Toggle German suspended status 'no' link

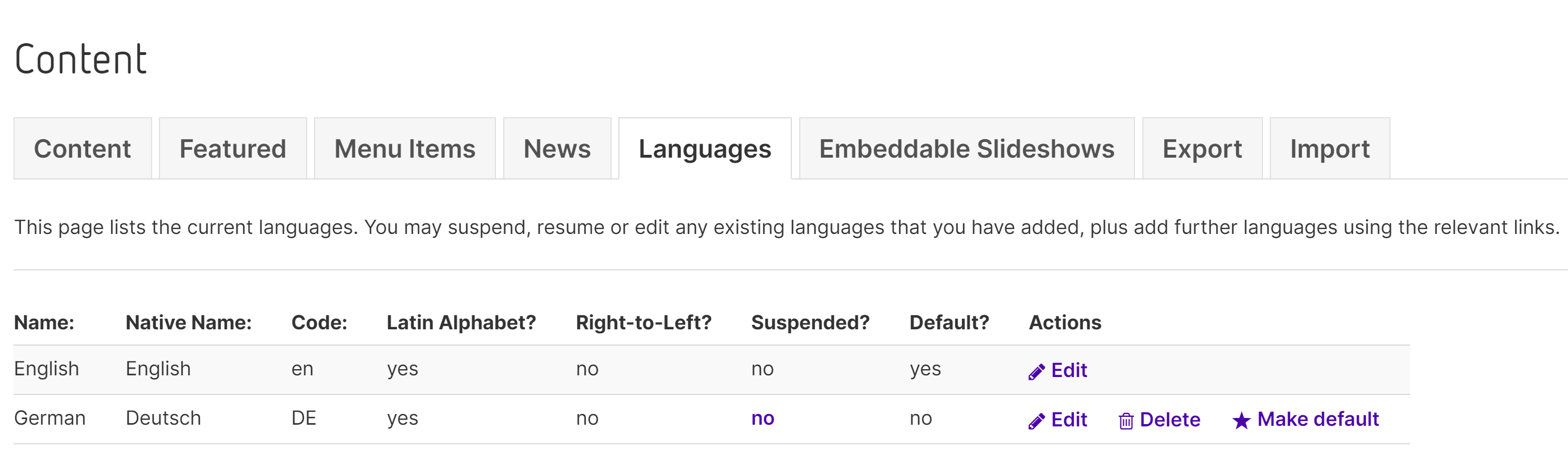pyautogui.click(x=762, y=419)
